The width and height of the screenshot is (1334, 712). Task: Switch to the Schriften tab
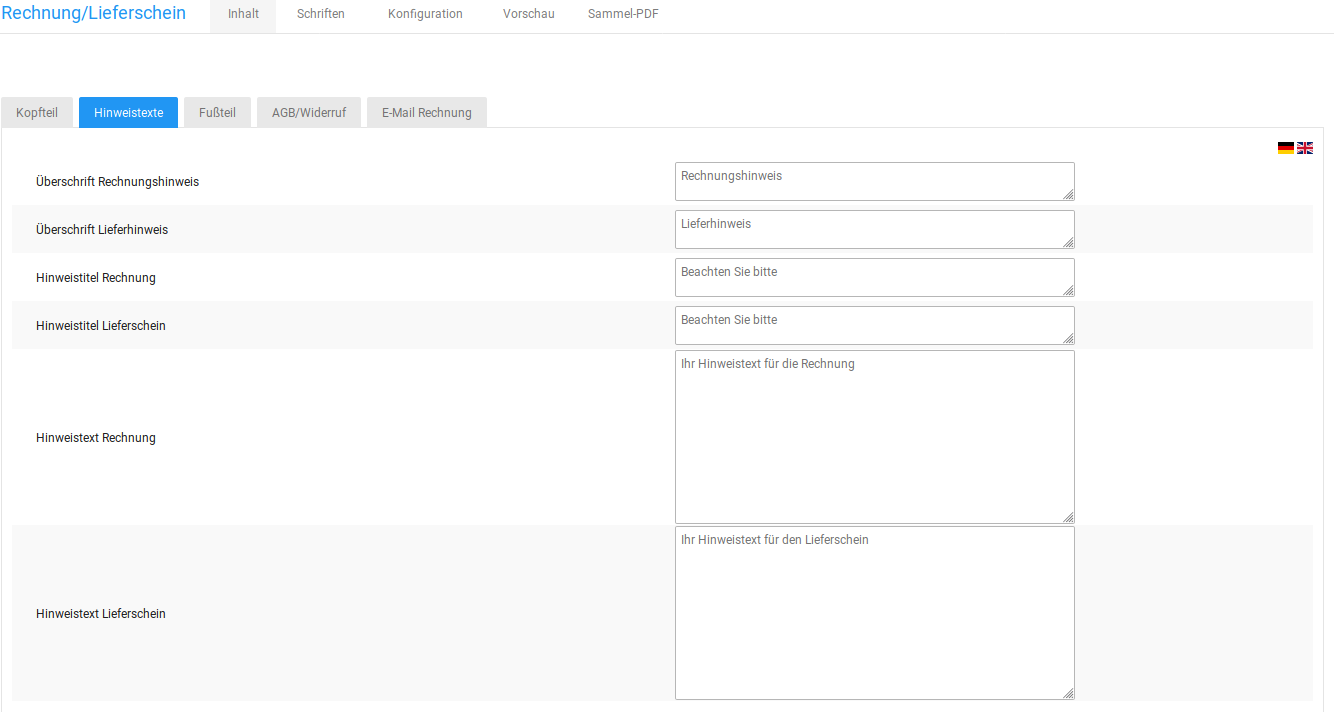pos(321,14)
